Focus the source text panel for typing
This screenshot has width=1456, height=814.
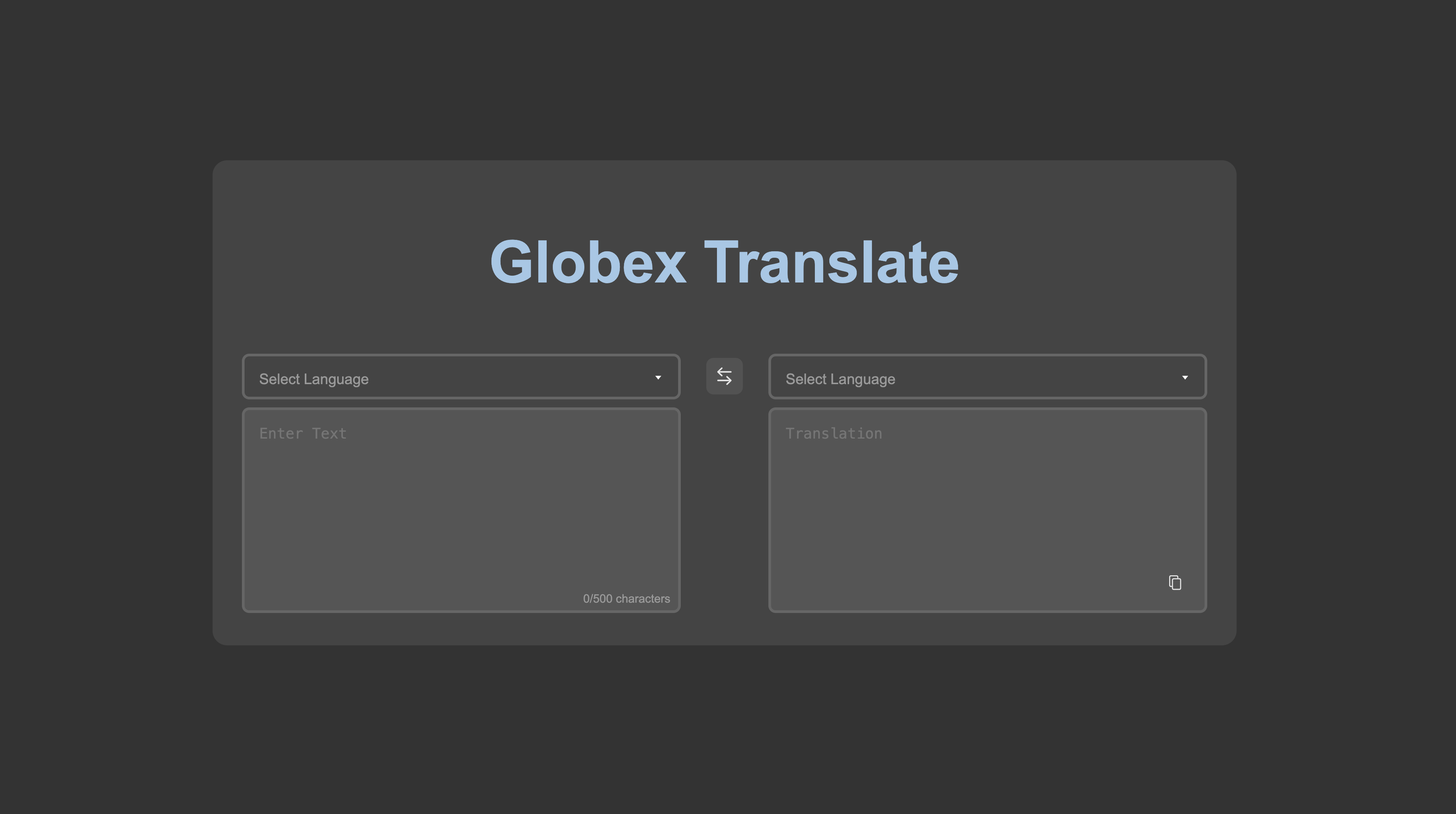pos(461,508)
